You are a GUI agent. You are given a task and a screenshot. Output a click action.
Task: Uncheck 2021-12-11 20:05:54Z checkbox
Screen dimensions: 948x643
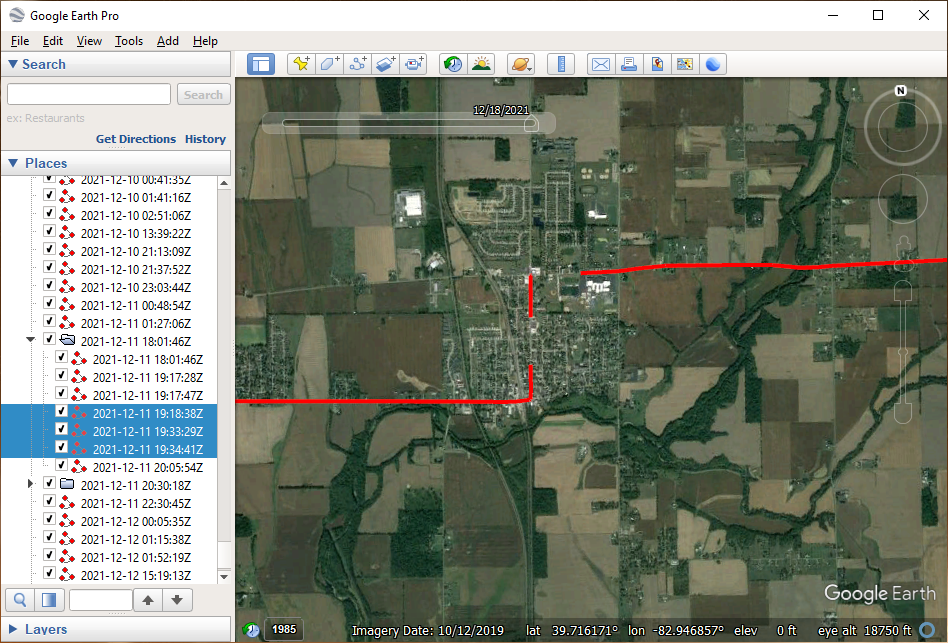(61, 465)
